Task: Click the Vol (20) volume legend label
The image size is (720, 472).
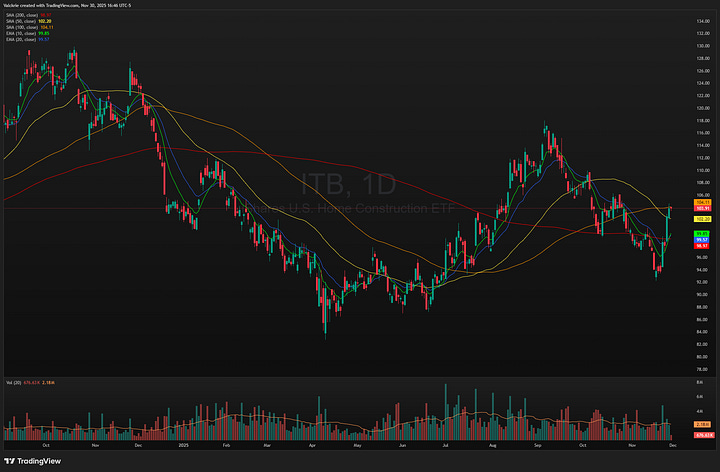Action: pos(13,382)
